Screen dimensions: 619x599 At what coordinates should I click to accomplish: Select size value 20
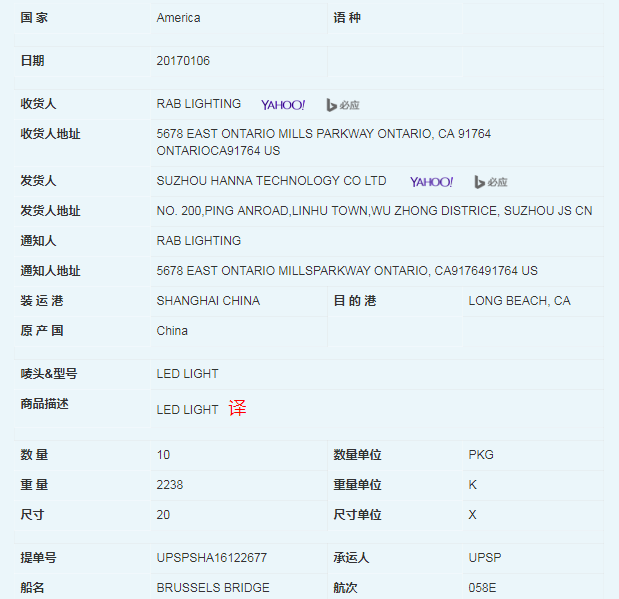point(163,515)
